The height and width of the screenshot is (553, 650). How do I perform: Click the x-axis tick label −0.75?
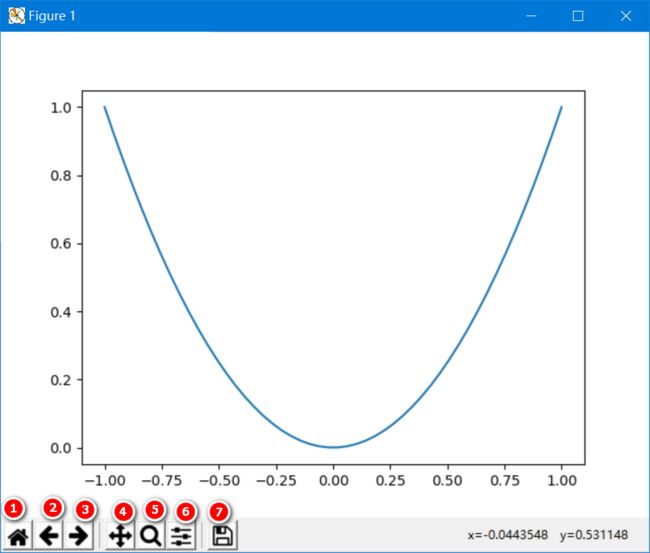(162, 481)
